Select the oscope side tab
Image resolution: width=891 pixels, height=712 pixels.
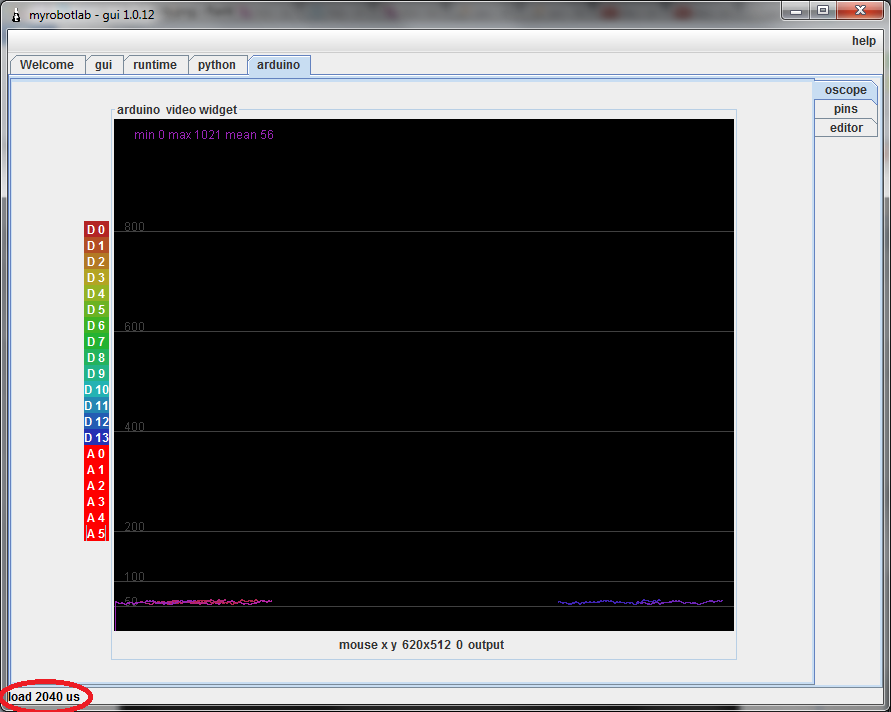846,90
